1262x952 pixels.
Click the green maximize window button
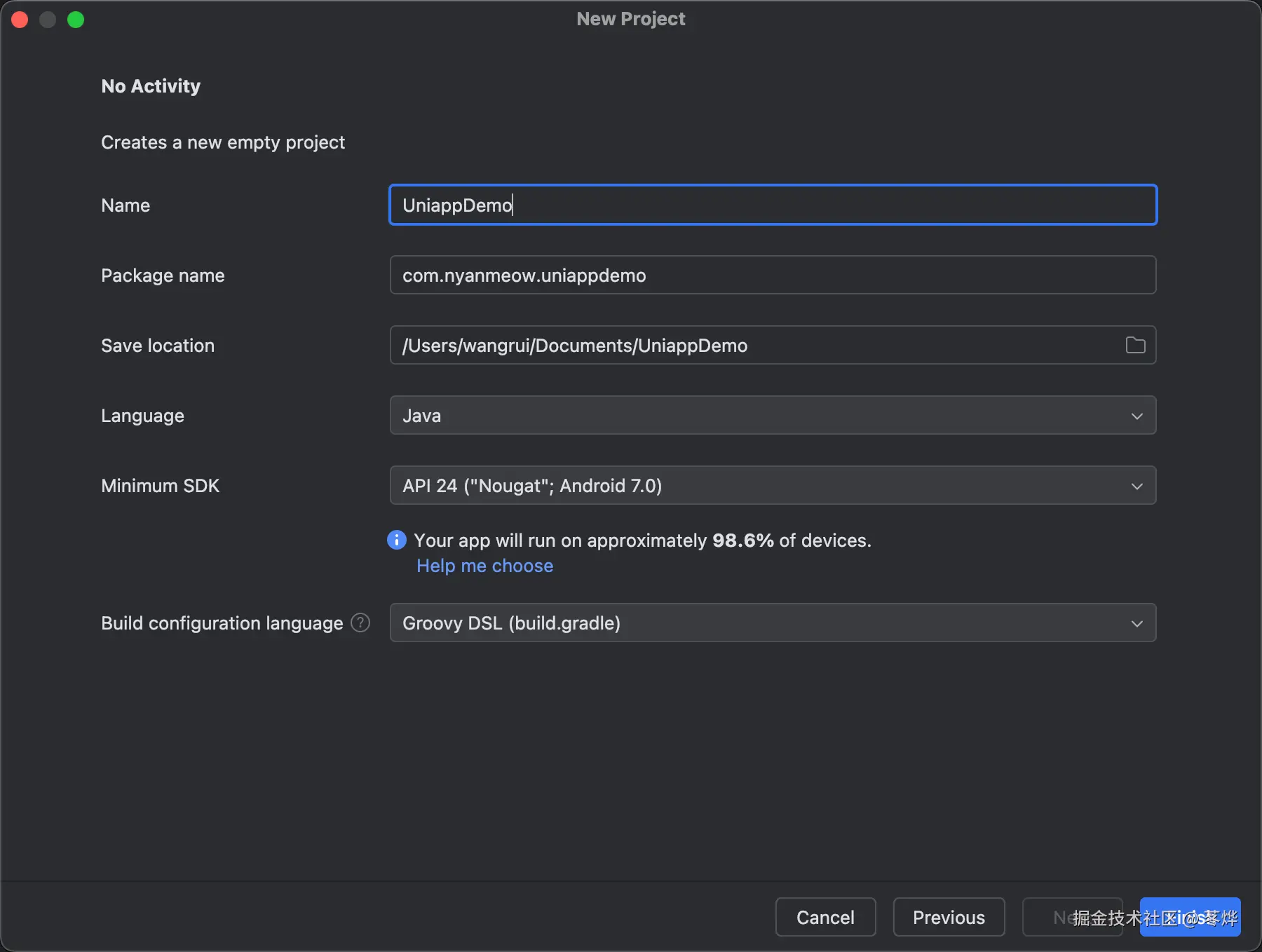click(x=76, y=20)
